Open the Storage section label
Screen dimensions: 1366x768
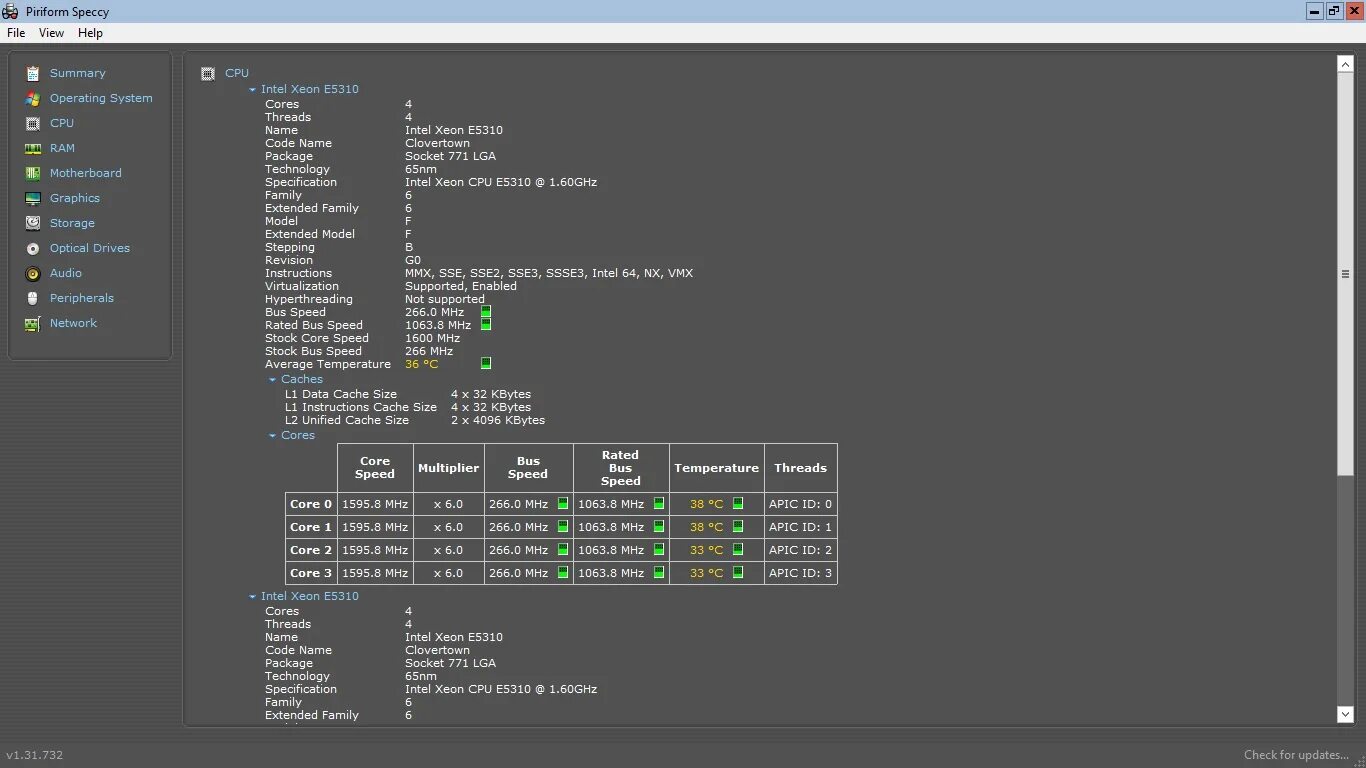pyautogui.click(x=72, y=223)
